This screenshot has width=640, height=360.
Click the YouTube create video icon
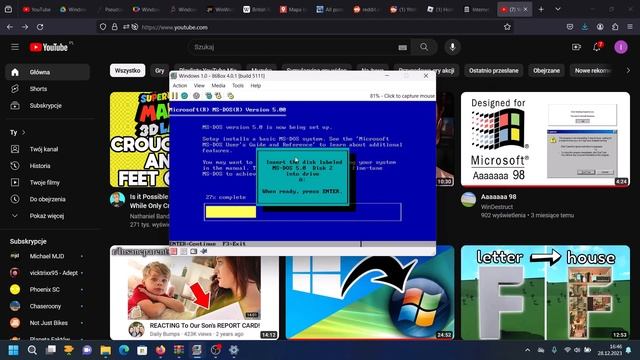coord(576,47)
